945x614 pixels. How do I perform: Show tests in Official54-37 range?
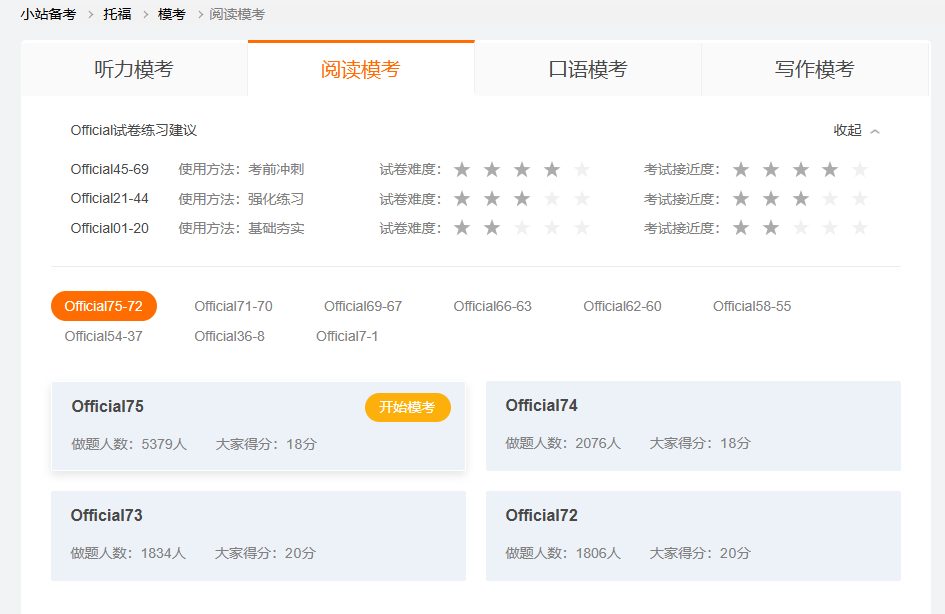pos(104,336)
